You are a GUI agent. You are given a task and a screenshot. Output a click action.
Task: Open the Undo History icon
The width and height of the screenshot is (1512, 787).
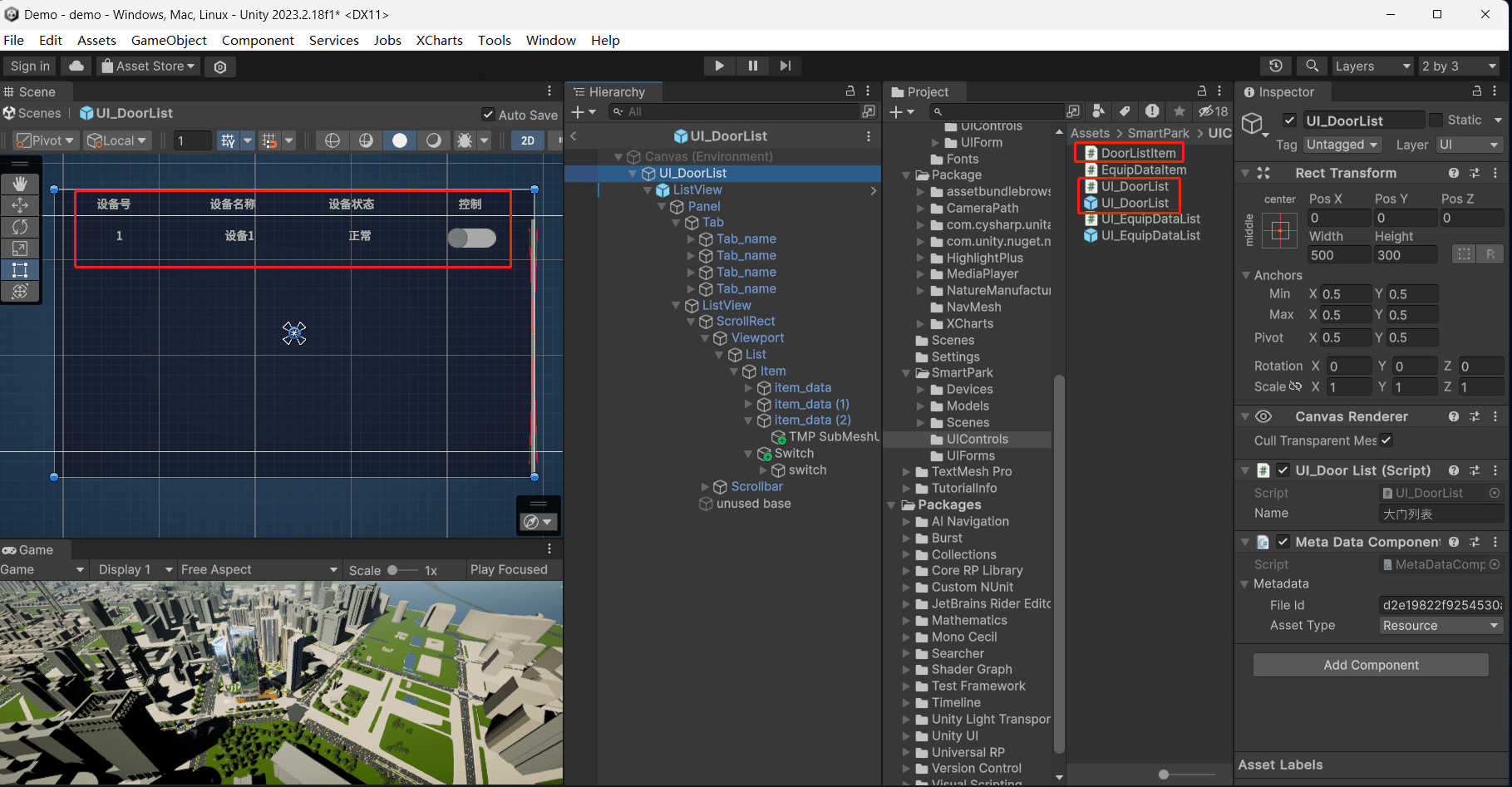click(x=1275, y=66)
